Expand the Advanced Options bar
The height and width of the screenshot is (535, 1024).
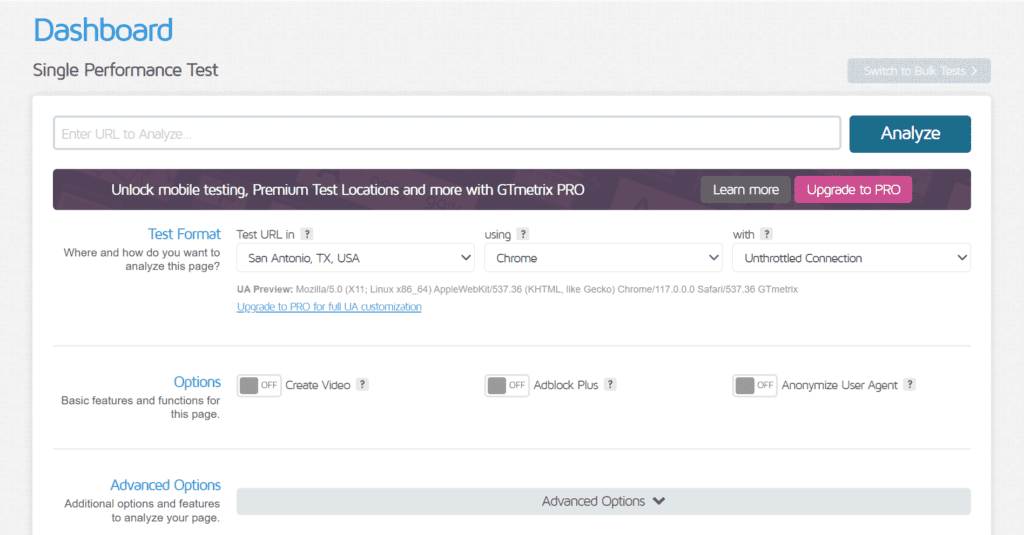click(x=603, y=501)
